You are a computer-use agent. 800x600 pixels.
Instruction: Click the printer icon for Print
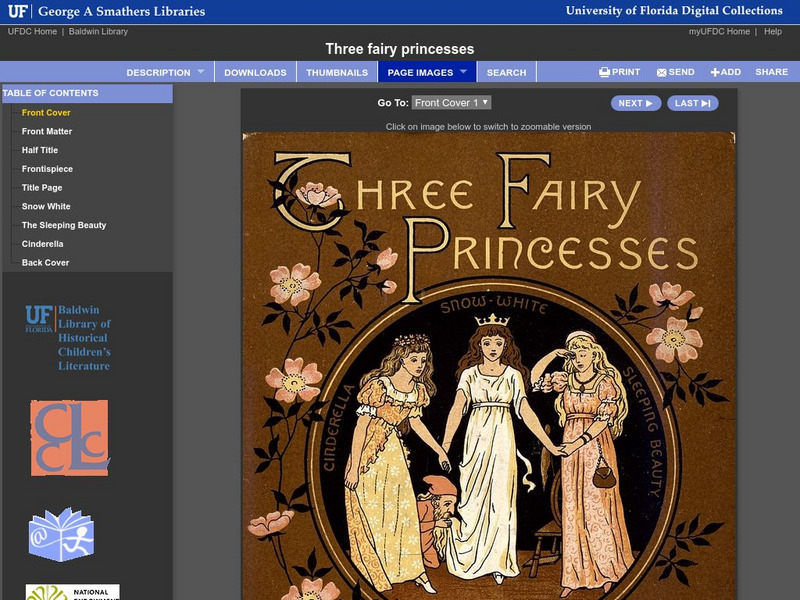click(x=604, y=72)
